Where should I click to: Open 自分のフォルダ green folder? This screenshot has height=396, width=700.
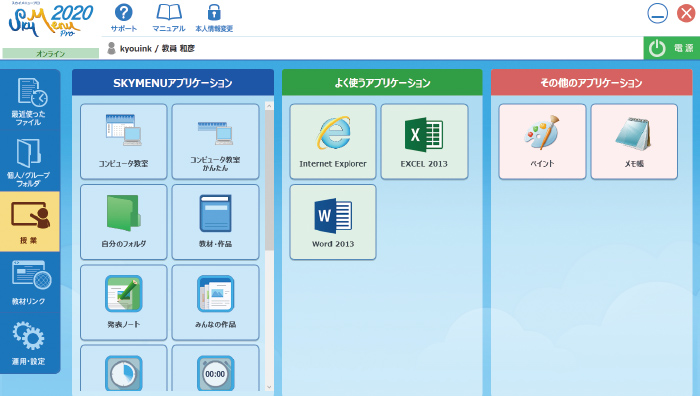point(124,222)
